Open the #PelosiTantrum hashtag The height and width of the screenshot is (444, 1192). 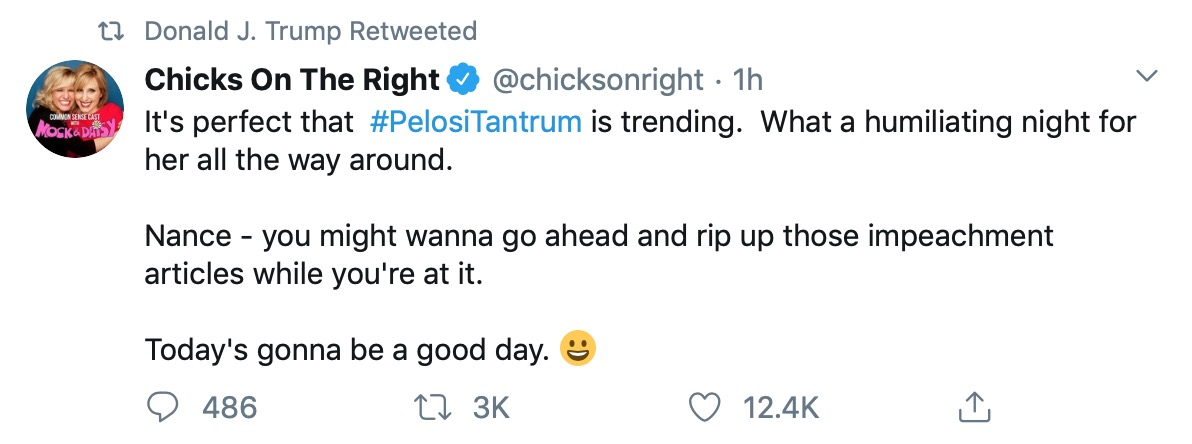pos(475,122)
